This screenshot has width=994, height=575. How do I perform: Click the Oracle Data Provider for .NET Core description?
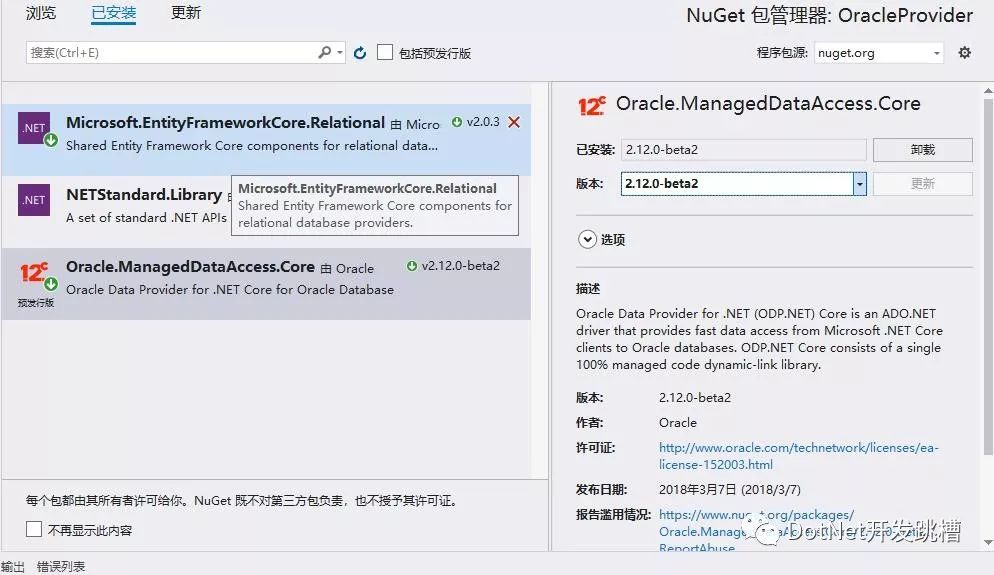pyautogui.click(x=230, y=290)
